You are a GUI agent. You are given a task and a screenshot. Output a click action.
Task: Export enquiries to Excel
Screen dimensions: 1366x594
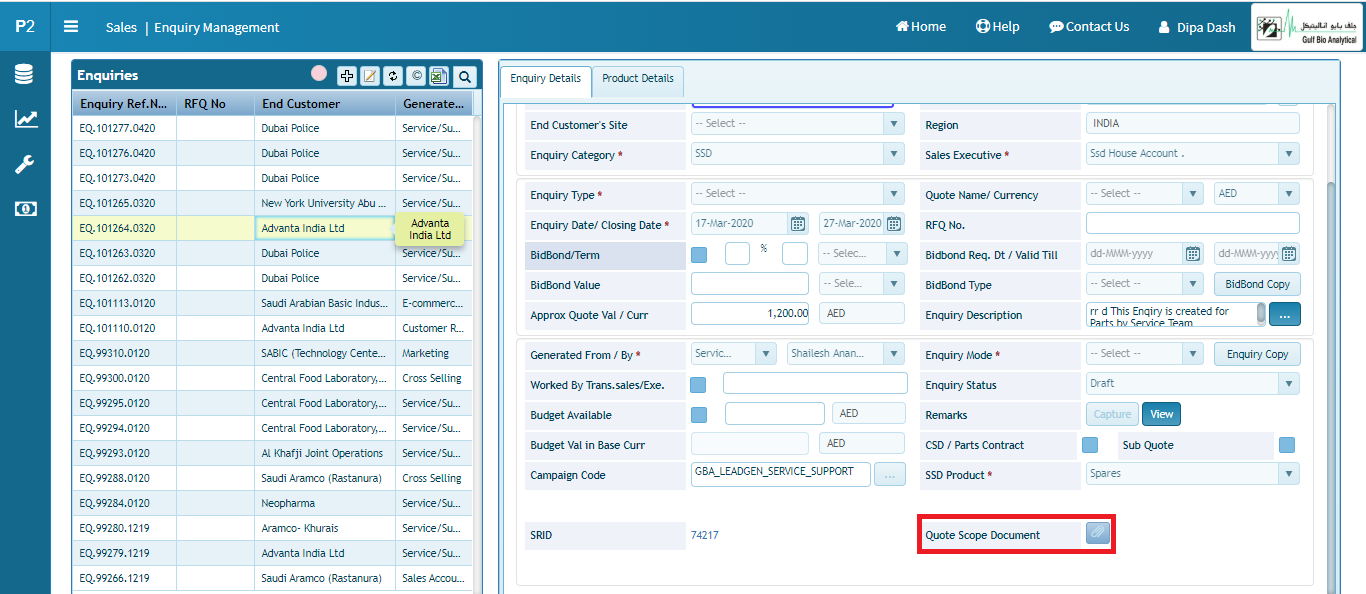pyautogui.click(x=439, y=76)
